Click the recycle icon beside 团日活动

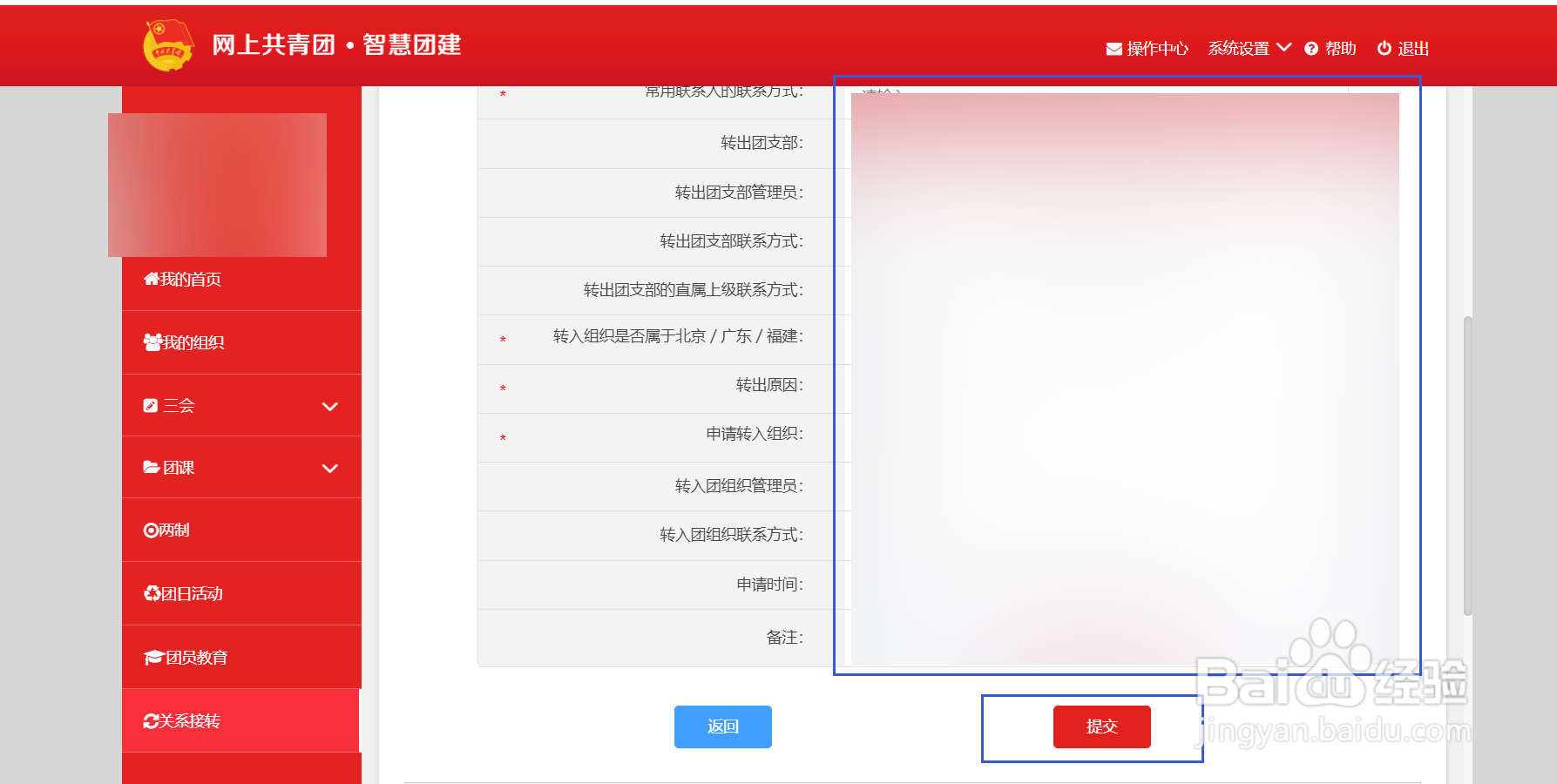[152, 593]
